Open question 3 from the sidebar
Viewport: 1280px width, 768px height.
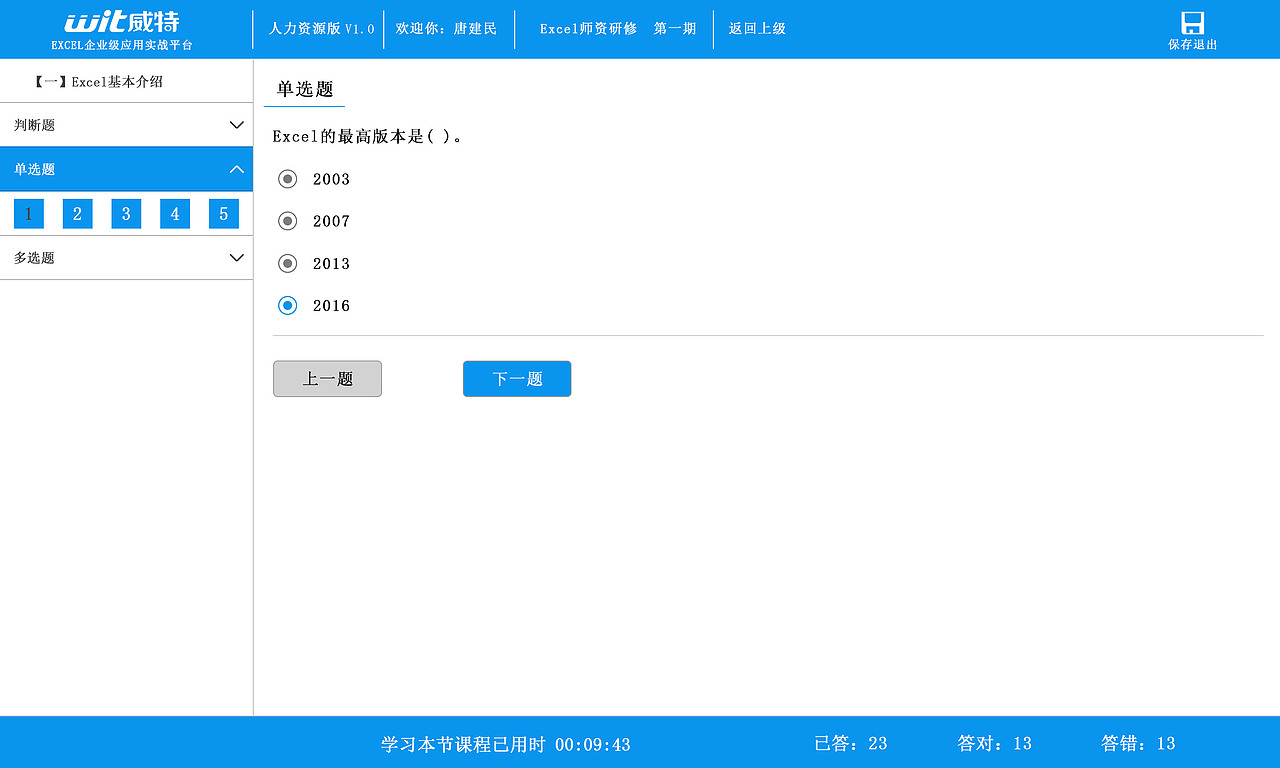click(126, 213)
